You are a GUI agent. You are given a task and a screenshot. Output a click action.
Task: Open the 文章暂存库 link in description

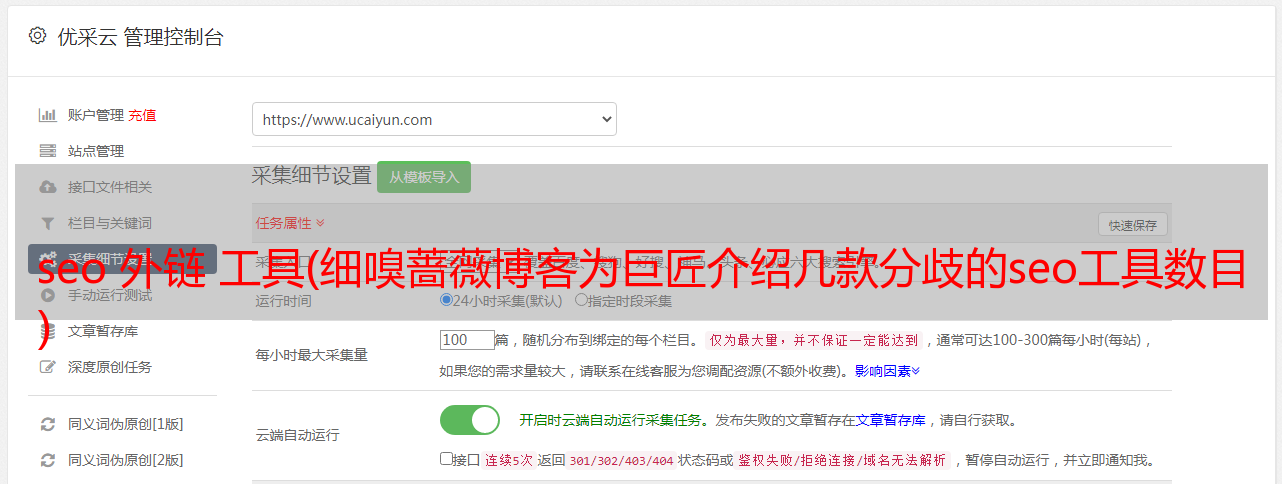coord(890,420)
